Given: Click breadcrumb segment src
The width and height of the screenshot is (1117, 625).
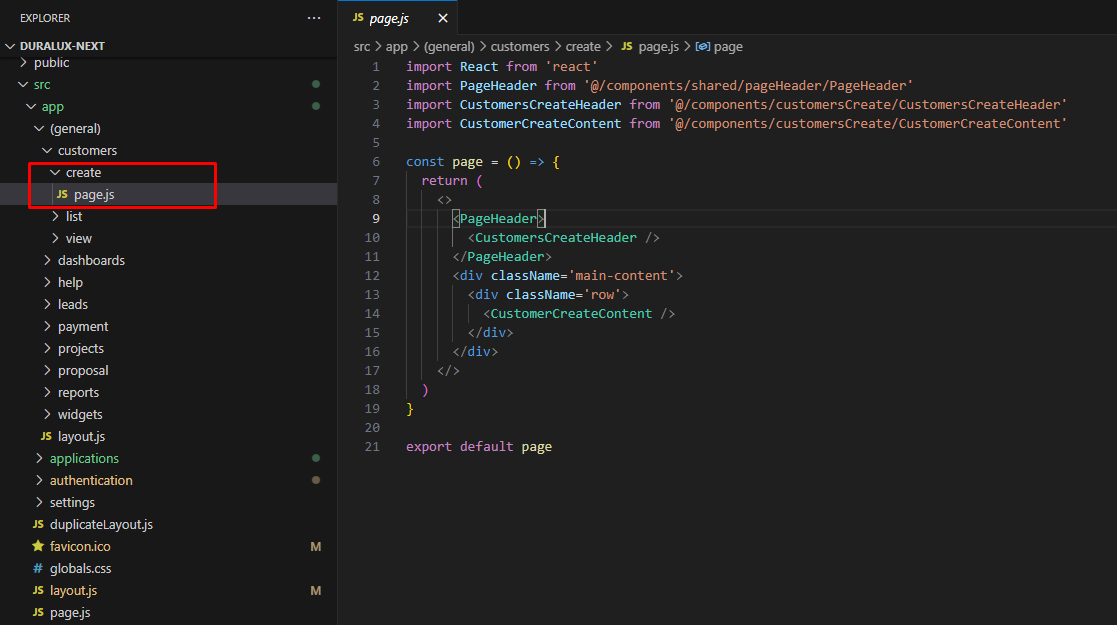Looking at the screenshot, I should tap(362, 46).
